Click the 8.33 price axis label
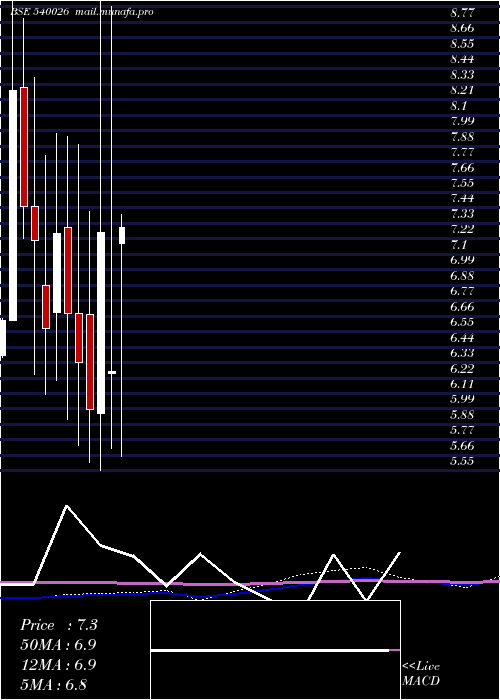Image resolution: width=500 pixels, height=700 pixels. click(462, 75)
